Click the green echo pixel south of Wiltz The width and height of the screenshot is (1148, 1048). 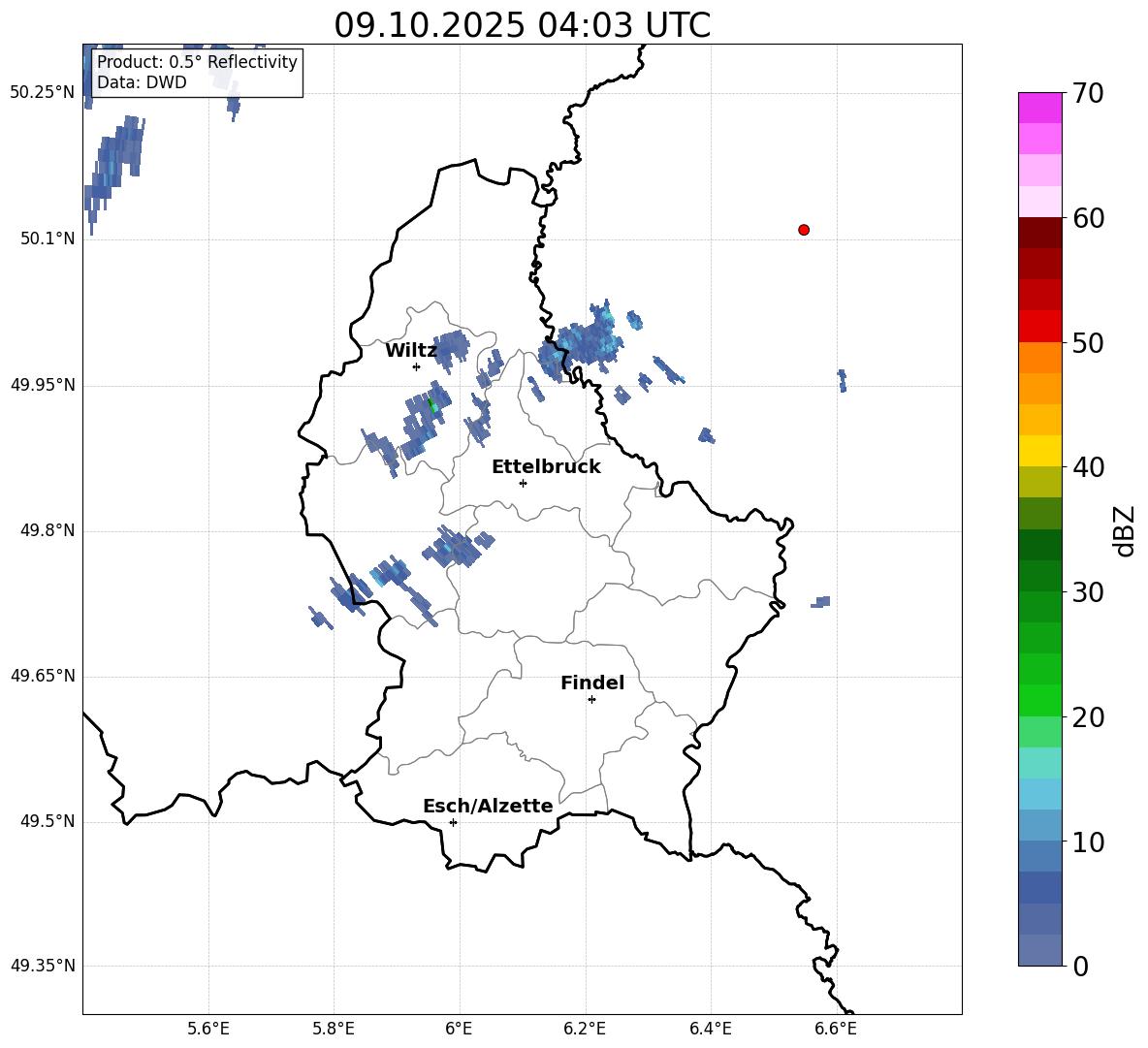(432, 404)
